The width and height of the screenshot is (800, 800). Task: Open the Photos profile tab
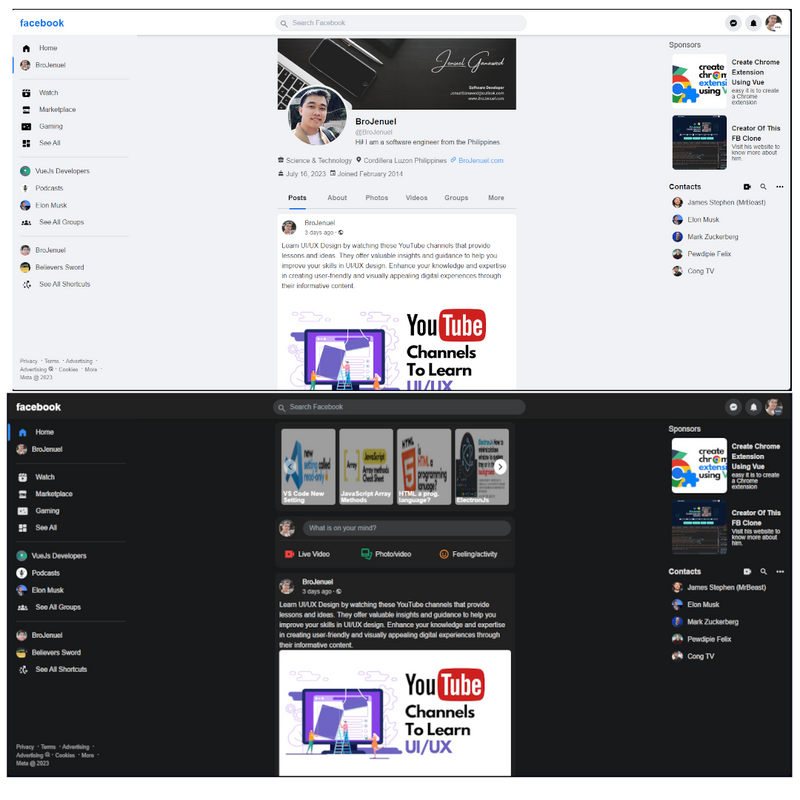coord(377,198)
